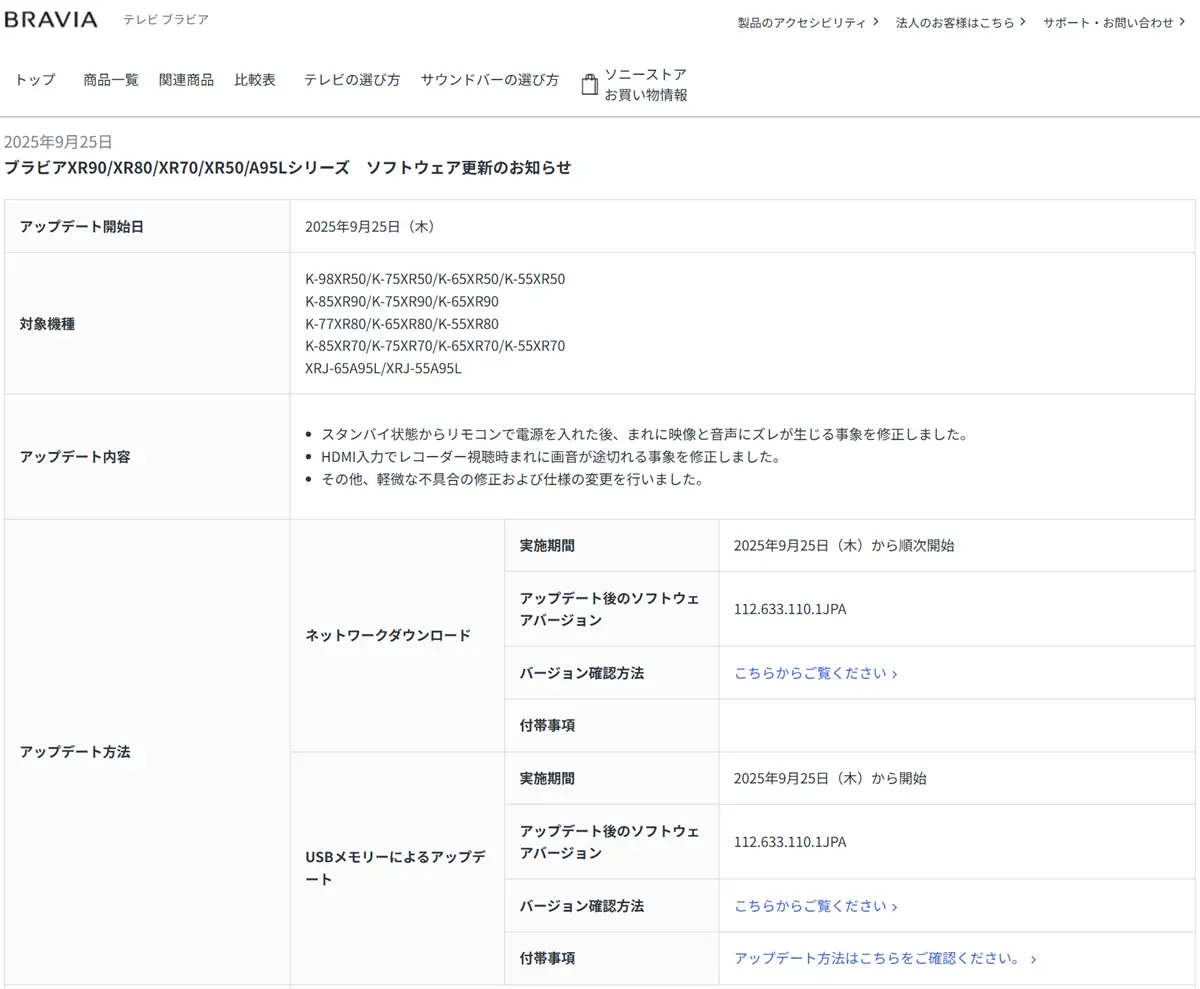
Task: Click 付帯事項 label in network download section
Action: [x=547, y=725]
